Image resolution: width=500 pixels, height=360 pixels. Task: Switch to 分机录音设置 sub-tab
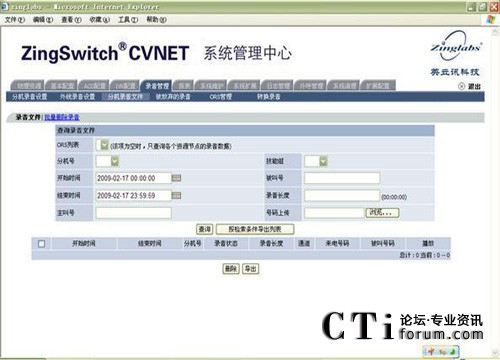click(30, 97)
